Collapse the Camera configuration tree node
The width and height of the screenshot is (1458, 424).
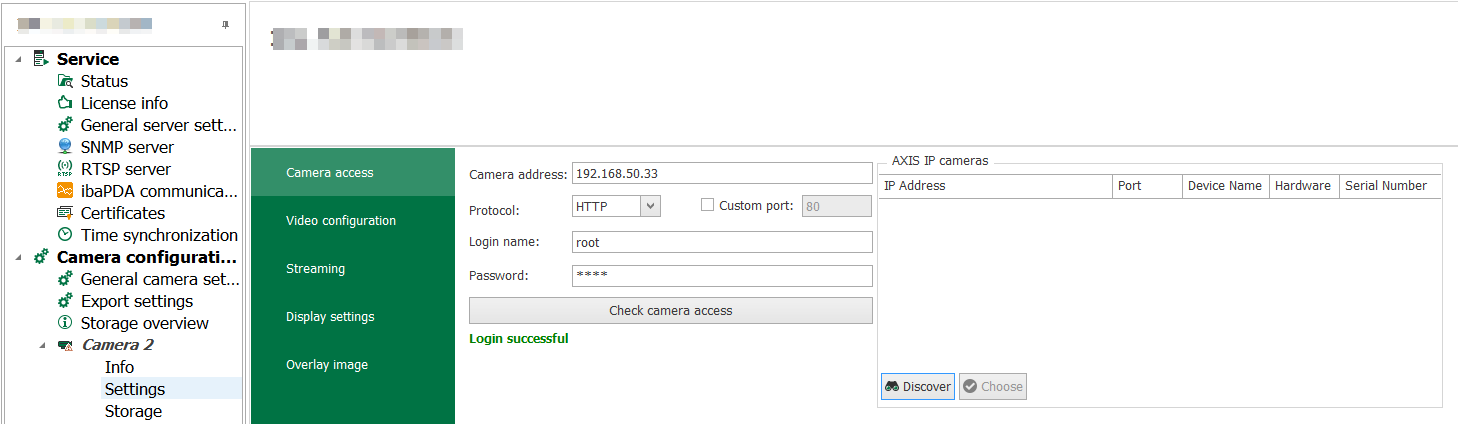[19, 257]
